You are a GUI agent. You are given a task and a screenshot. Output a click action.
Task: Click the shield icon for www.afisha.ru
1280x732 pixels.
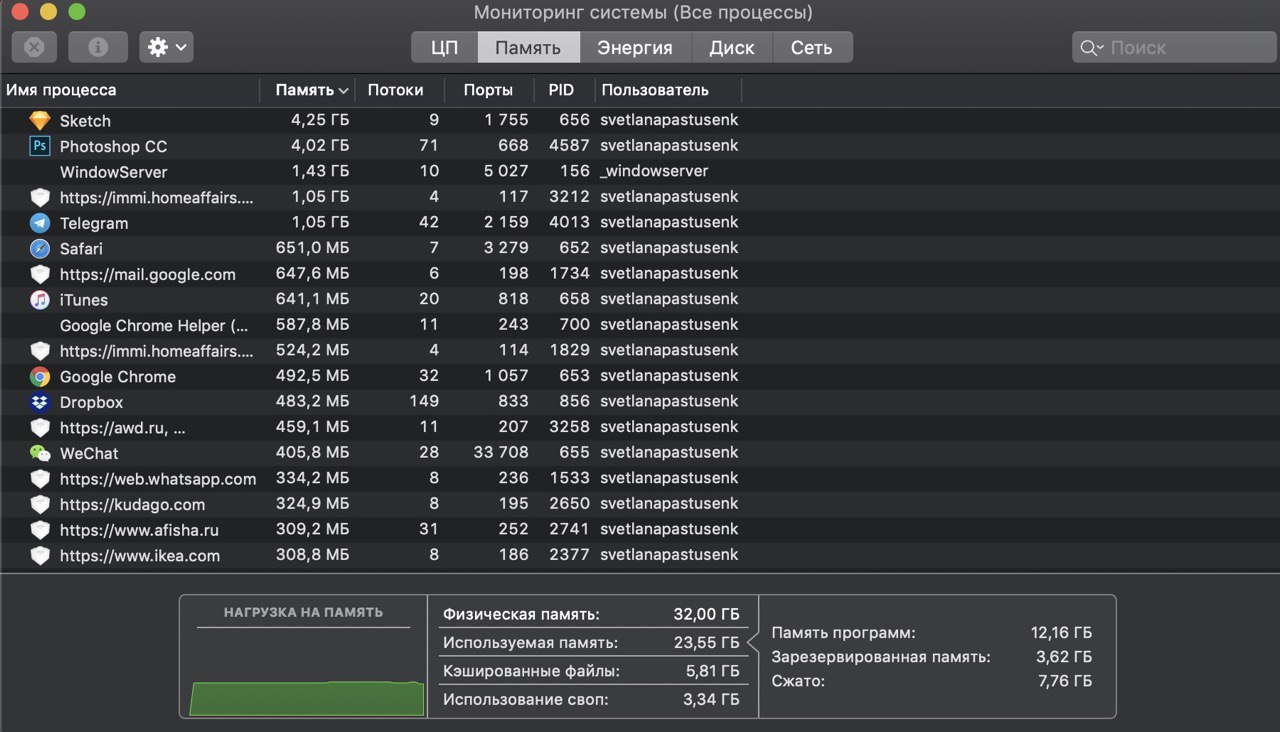click(40, 530)
